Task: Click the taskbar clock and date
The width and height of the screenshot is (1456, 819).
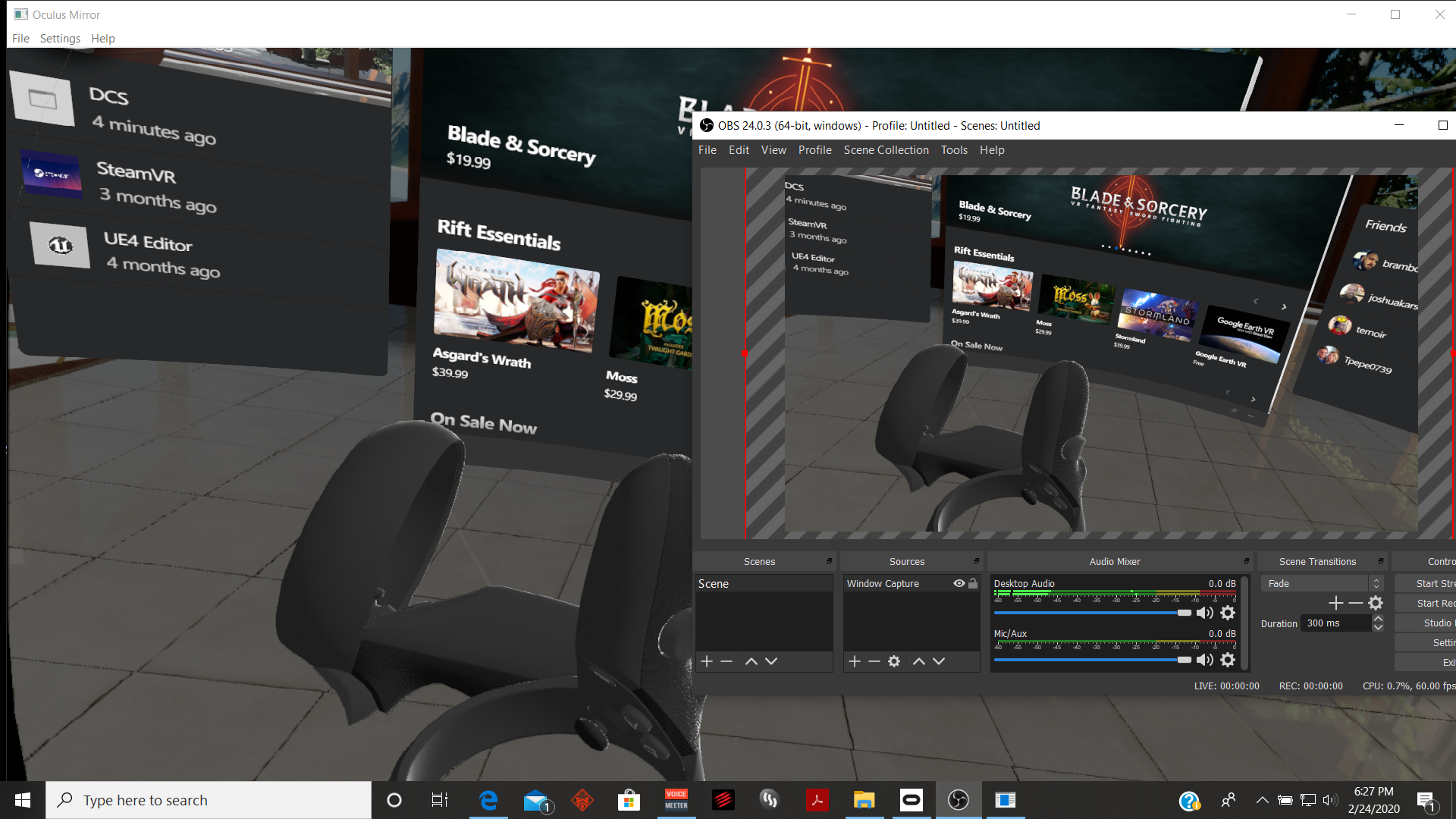Action: (x=1374, y=800)
